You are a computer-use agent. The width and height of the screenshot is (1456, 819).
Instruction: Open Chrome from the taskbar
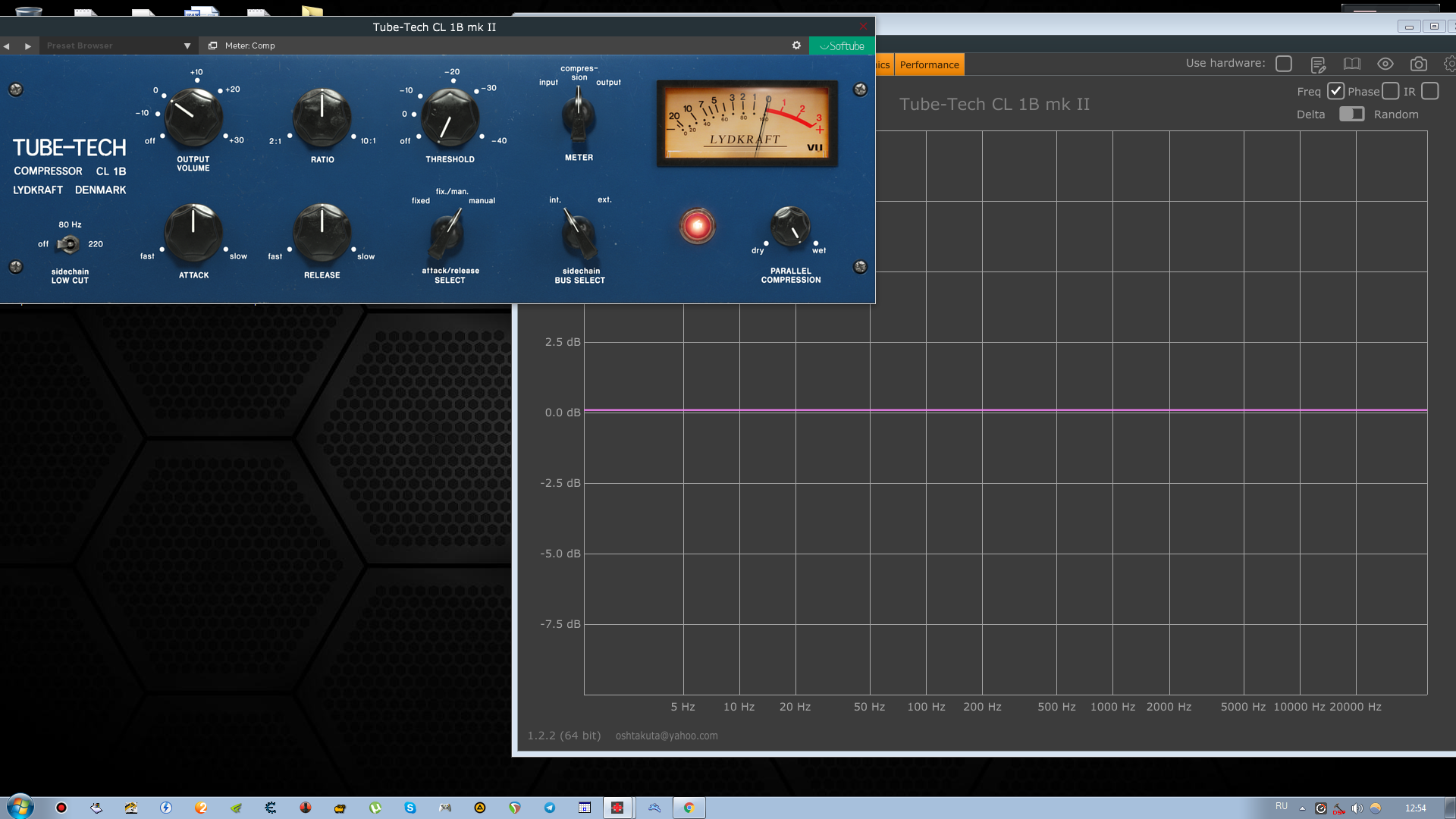[689, 808]
